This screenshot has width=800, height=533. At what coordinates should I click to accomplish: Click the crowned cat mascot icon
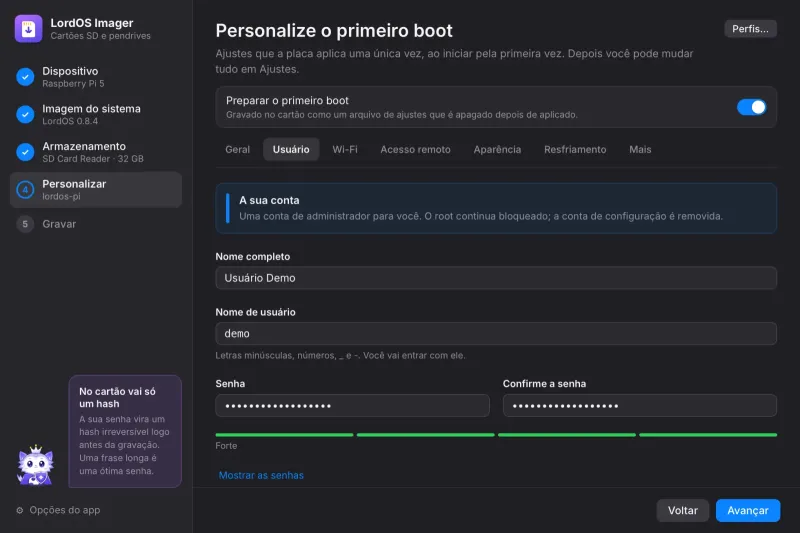pyautogui.click(x=35, y=465)
